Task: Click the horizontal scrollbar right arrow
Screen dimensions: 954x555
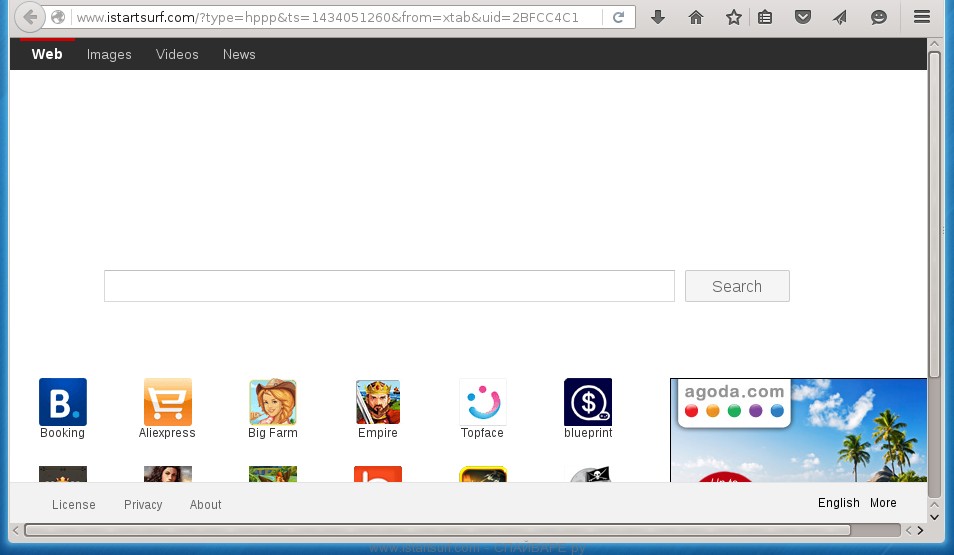Action: (x=921, y=530)
